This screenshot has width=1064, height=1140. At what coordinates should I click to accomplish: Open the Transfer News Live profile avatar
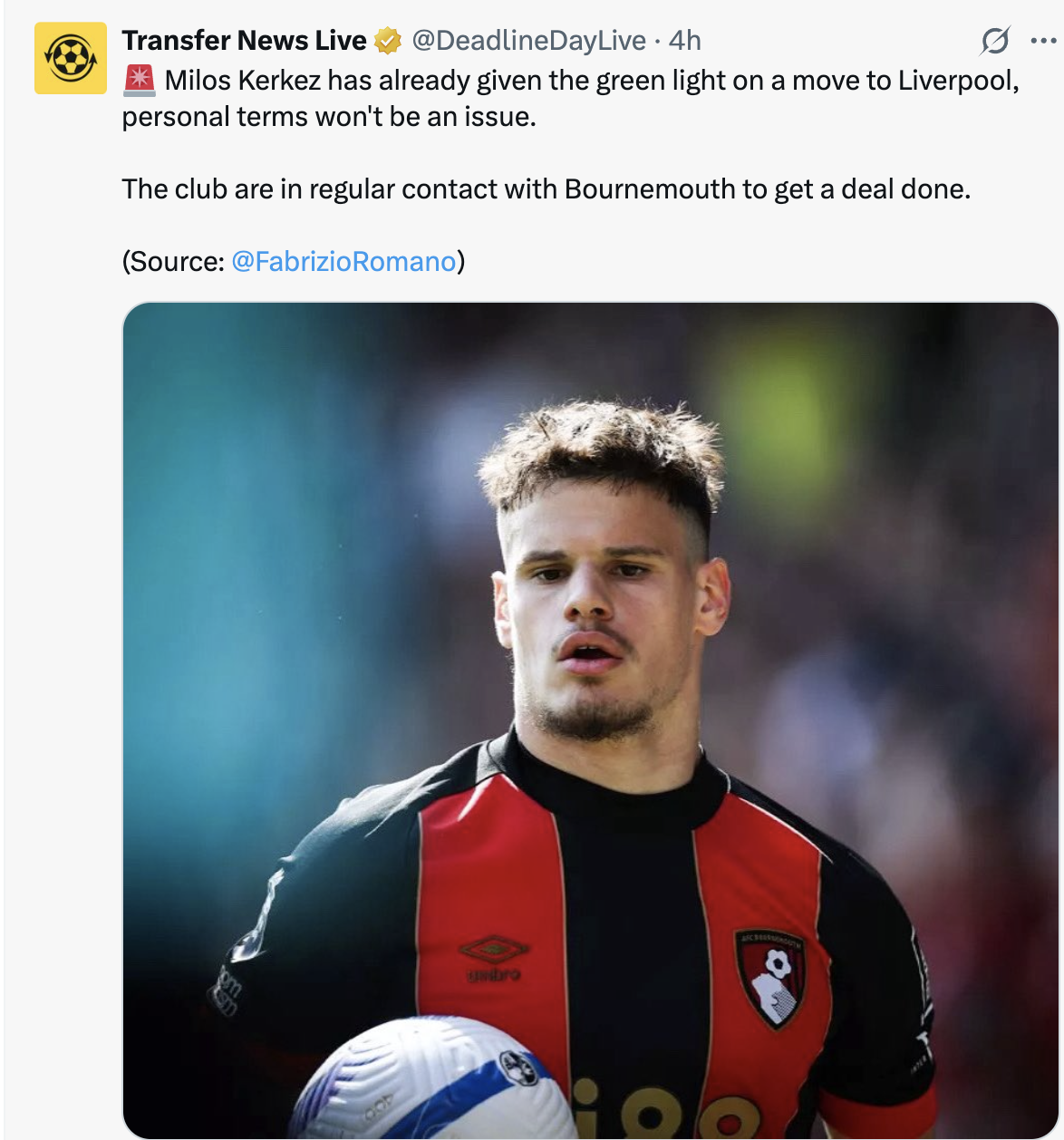tap(71, 59)
